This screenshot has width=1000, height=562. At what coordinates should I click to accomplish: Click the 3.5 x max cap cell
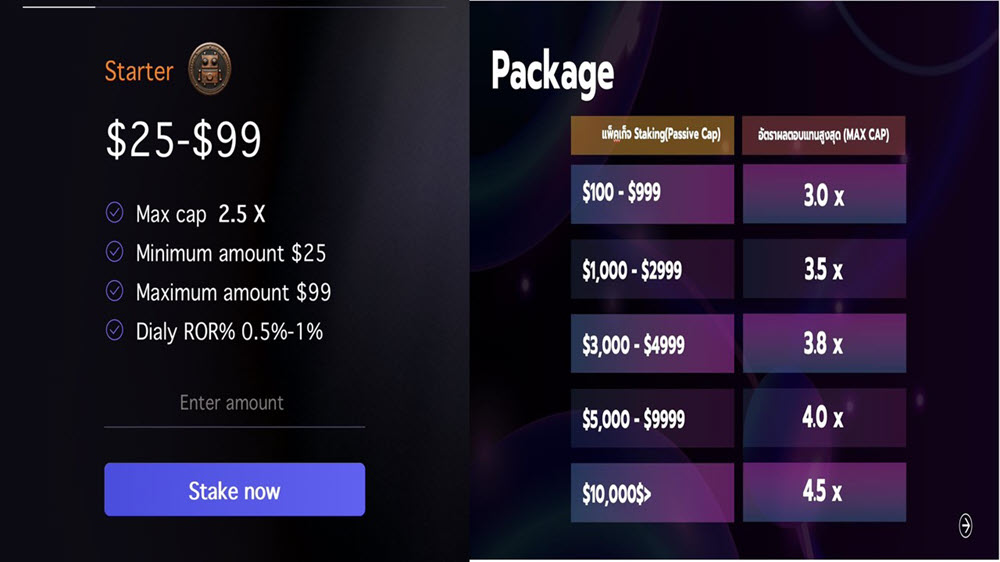coord(824,269)
